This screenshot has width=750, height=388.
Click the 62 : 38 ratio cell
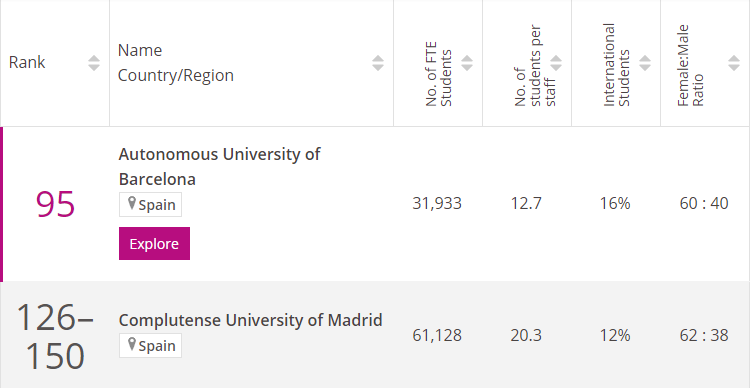(x=704, y=335)
